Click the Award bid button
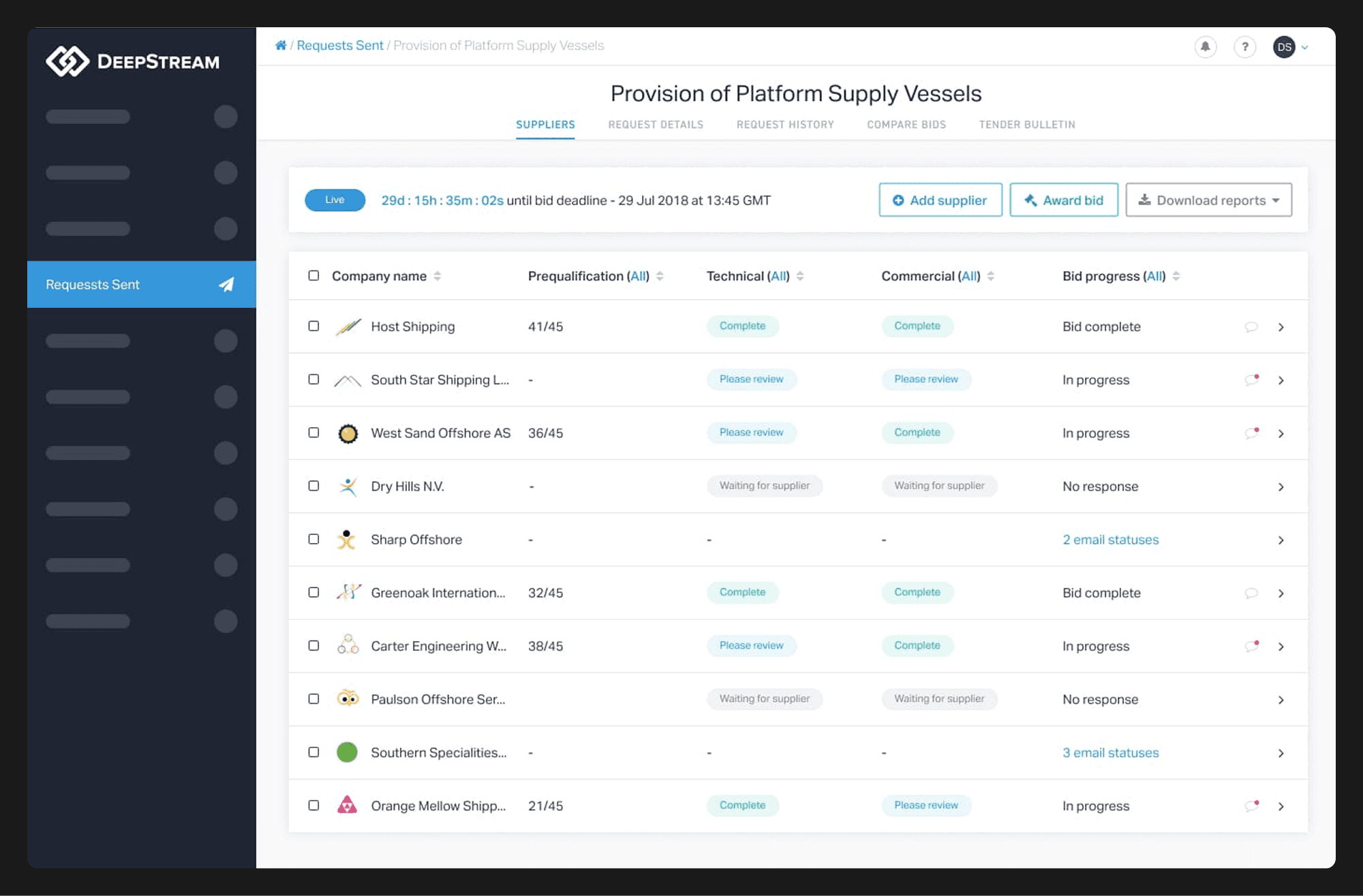 pos(1064,200)
